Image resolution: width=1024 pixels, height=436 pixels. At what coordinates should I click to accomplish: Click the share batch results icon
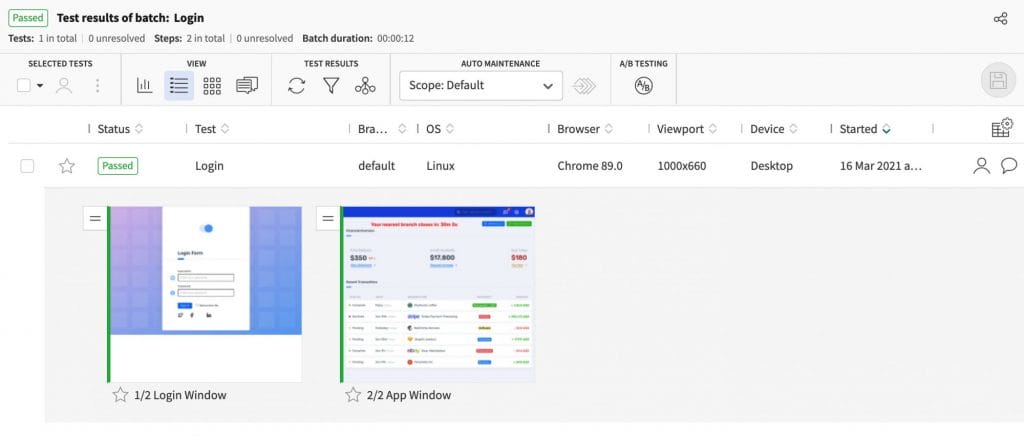1000,18
